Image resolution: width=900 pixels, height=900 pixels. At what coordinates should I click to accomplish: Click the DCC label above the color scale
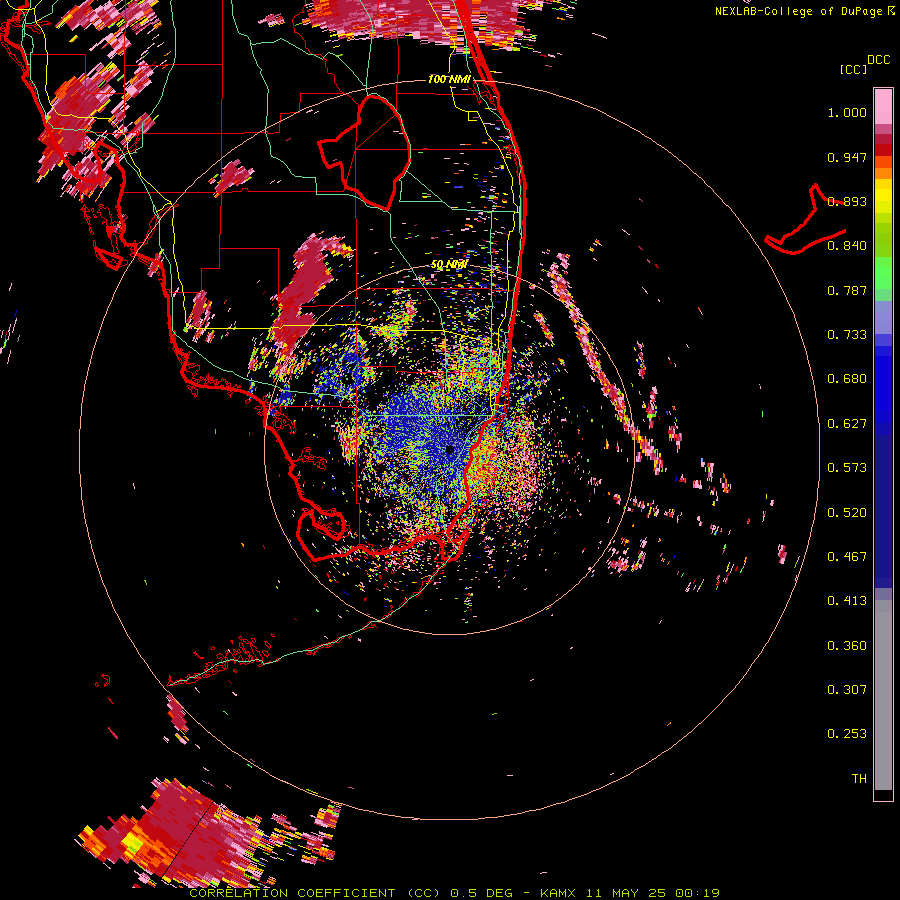879,60
